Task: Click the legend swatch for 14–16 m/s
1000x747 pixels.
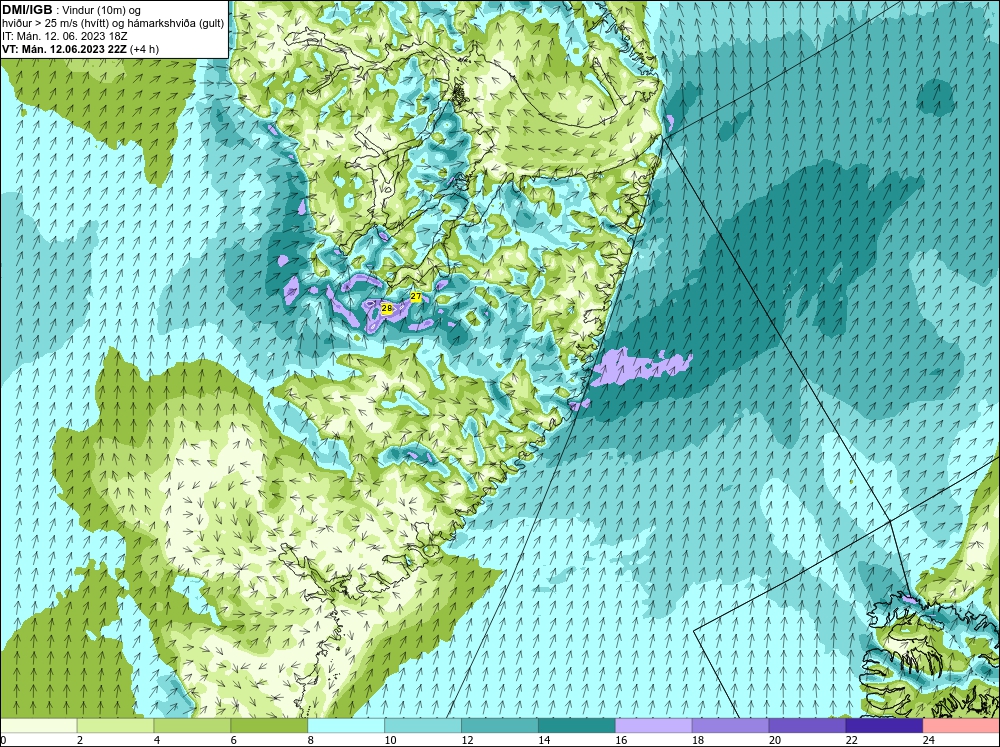Action: [577, 726]
